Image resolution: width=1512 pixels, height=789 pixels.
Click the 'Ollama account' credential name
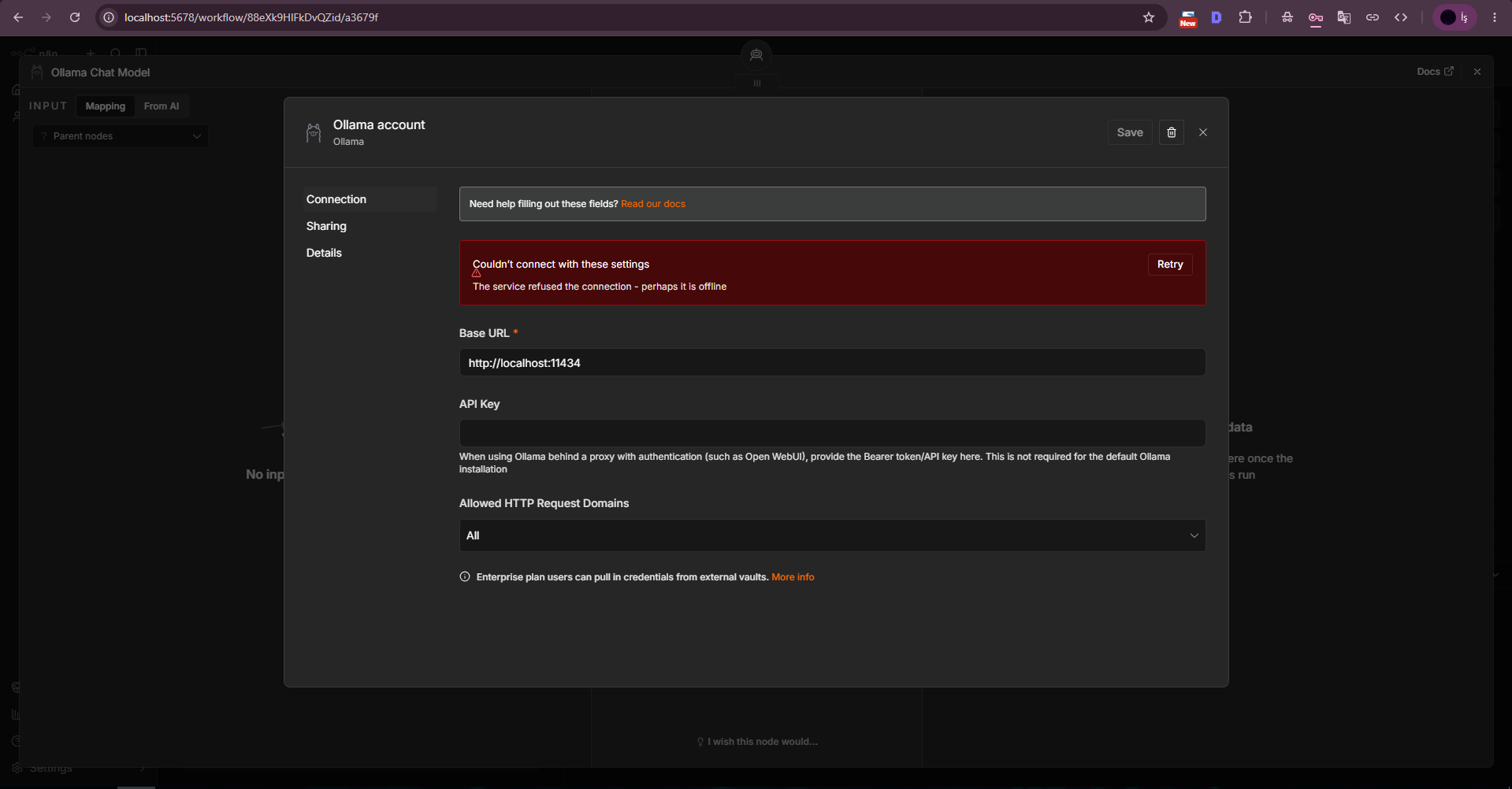(x=379, y=124)
